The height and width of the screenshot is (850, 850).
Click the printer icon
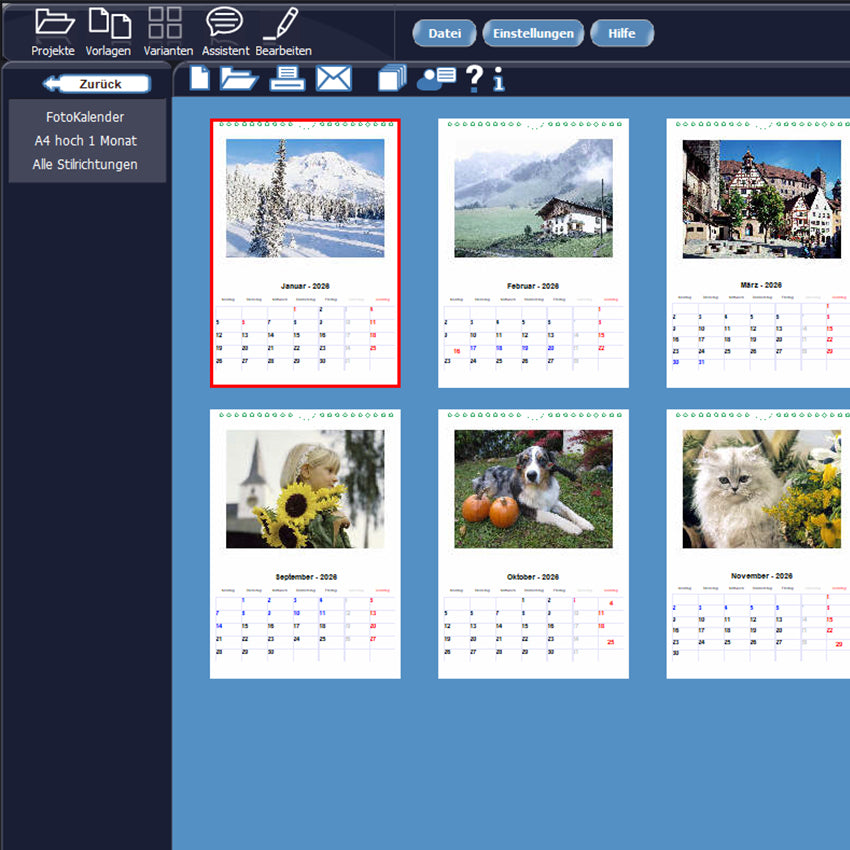(x=288, y=78)
